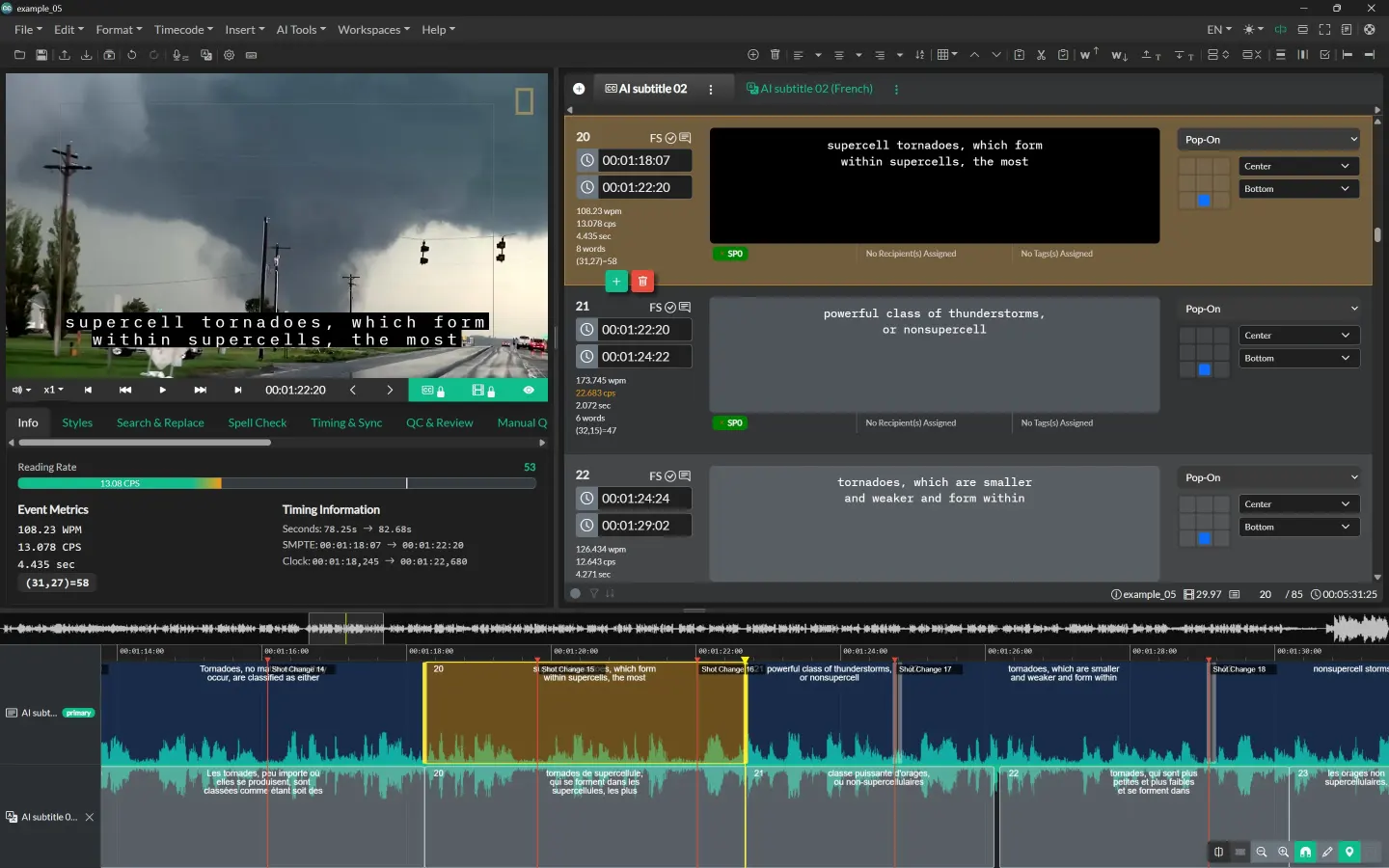The height and width of the screenshot is (868, 1389).
Task: Open the AI subtitle 02 tab options menu
Action: (x=711, y=89)
